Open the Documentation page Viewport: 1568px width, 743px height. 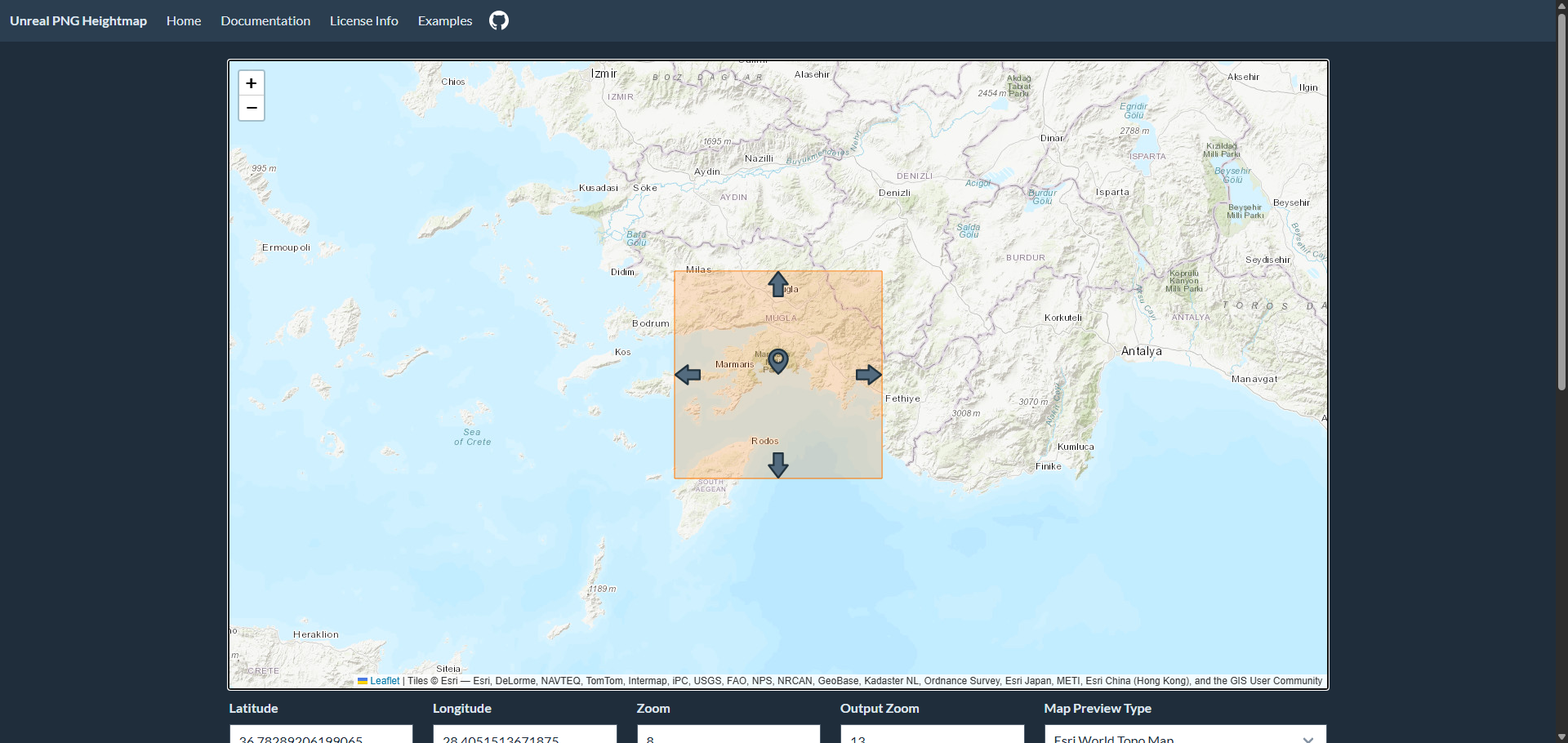click(265, 20)
